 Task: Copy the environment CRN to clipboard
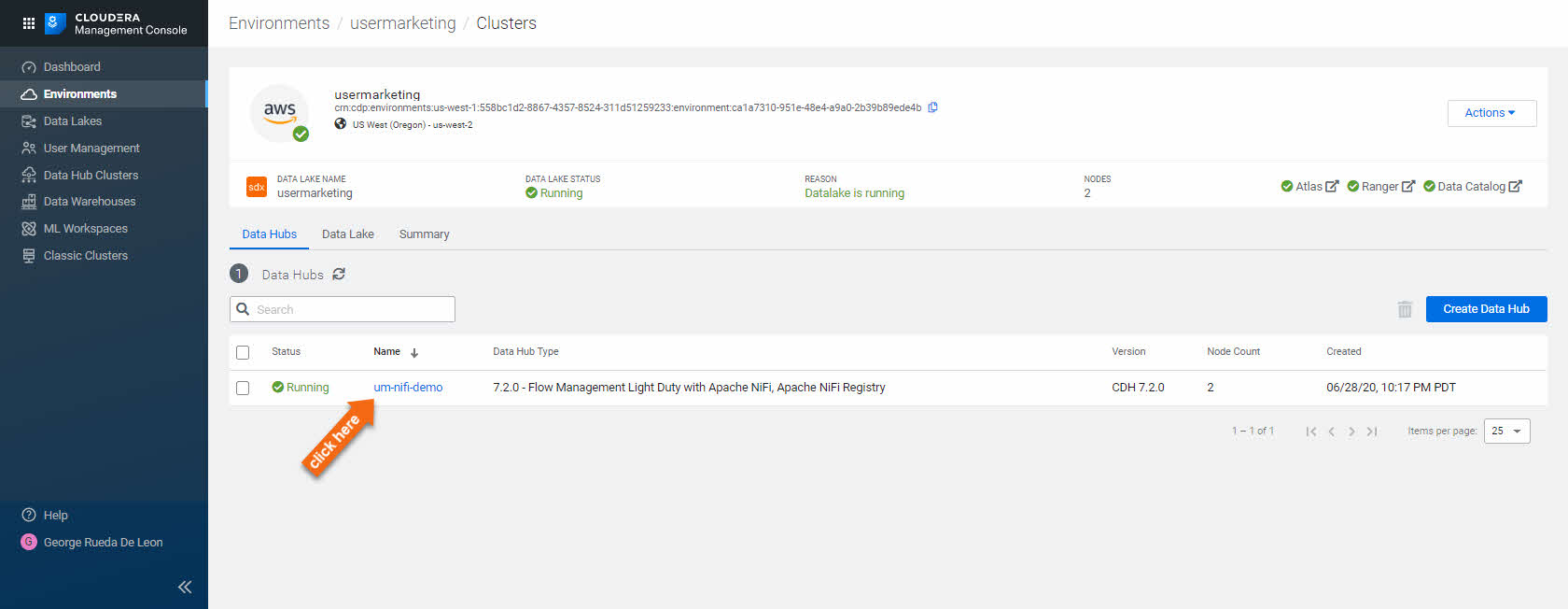[932, 107]
